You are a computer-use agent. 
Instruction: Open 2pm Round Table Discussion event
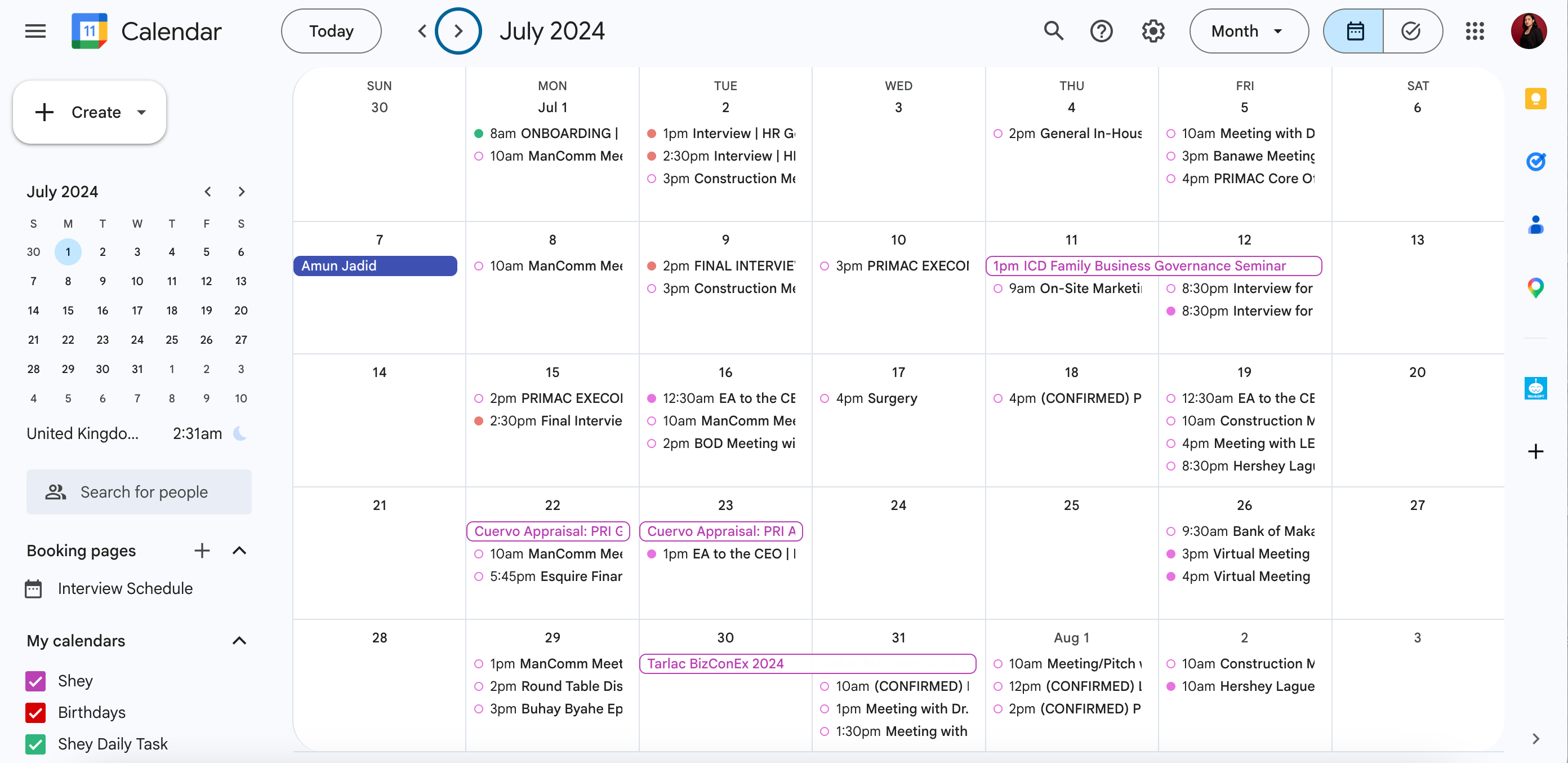548,686
